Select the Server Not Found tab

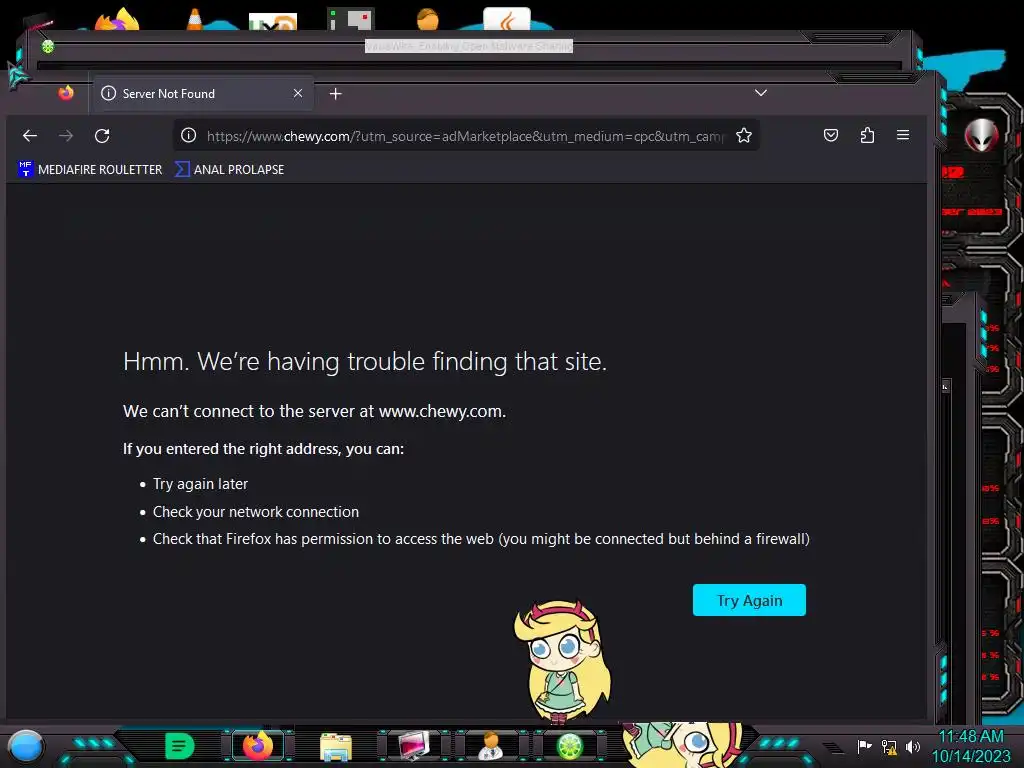tap(203, 93)
